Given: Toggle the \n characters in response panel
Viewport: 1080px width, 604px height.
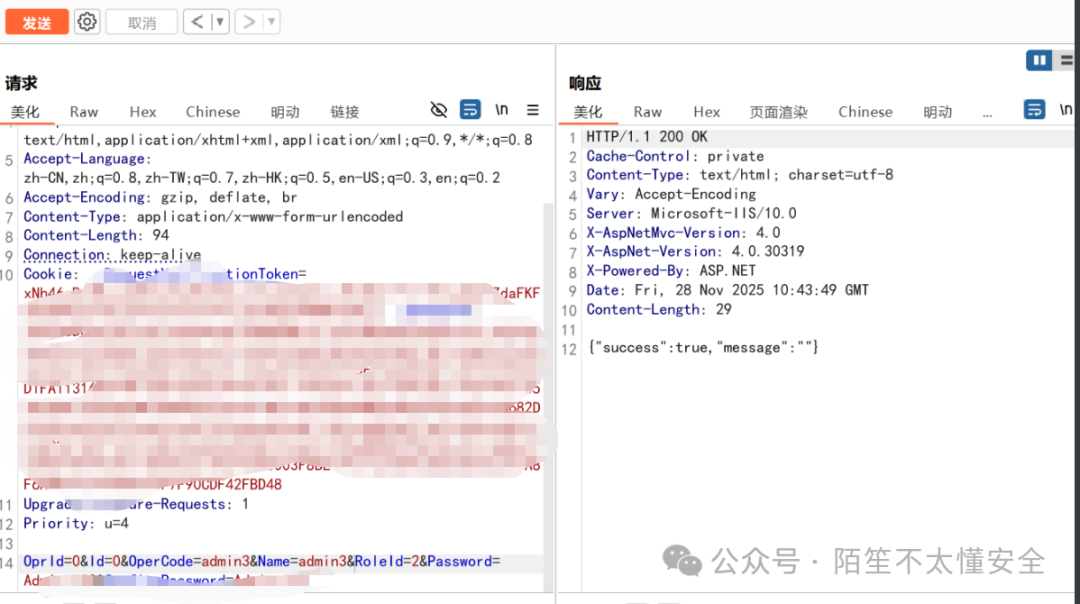Looking at the screenshot, I should [1066, 110].
